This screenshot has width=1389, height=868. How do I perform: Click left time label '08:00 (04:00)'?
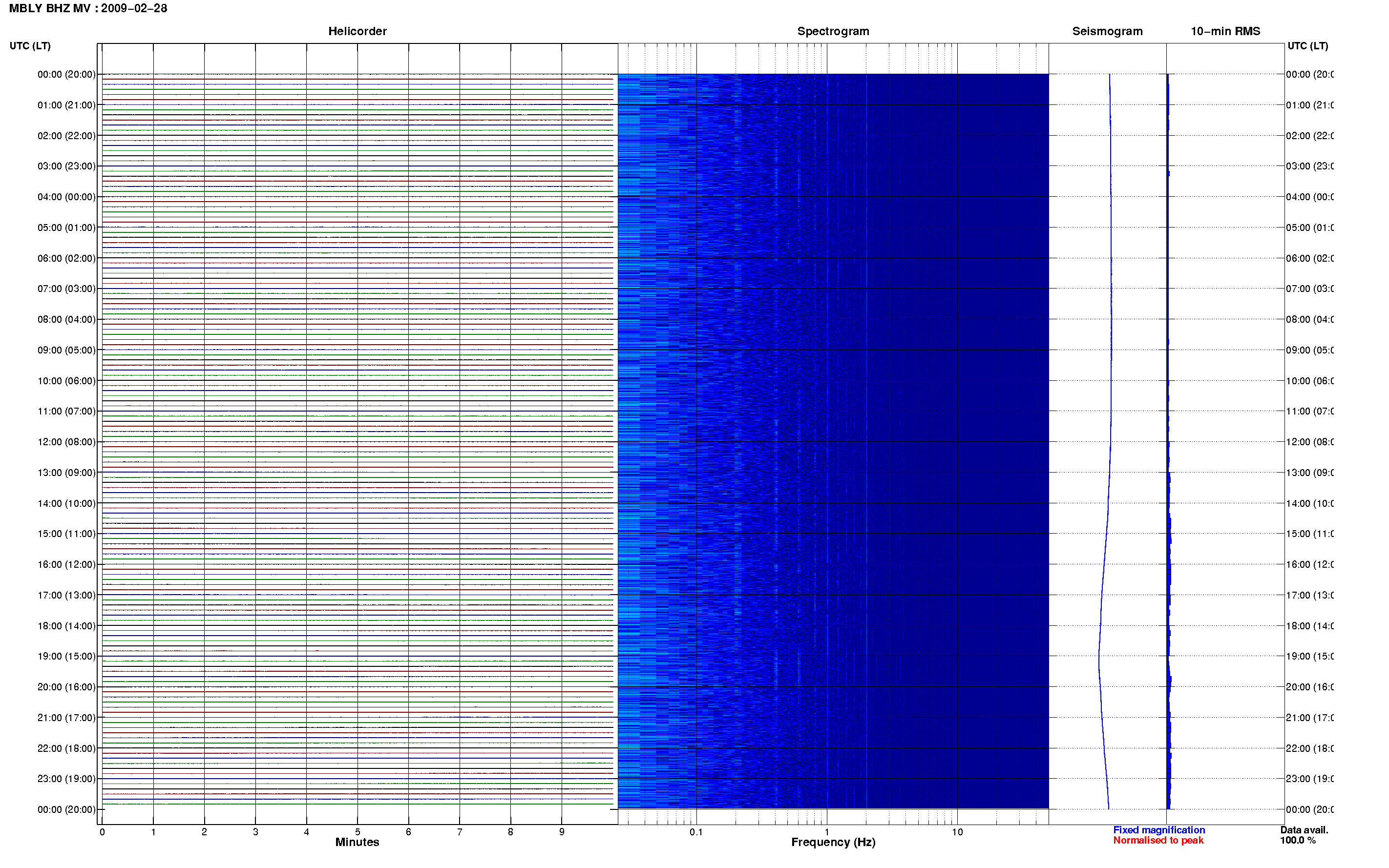tap(66, 319)
